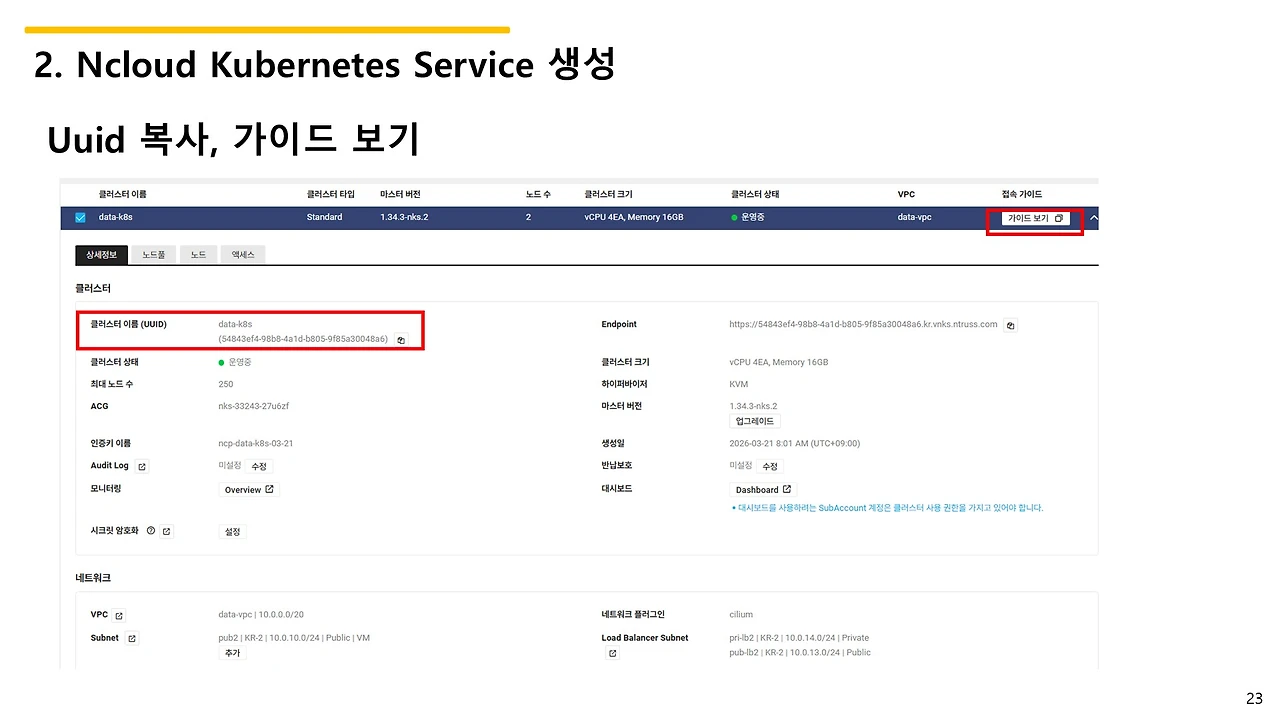Screen dimensions: 1280x720
Task: Click the UUID text under data-k8s
Action: point(303,339)
